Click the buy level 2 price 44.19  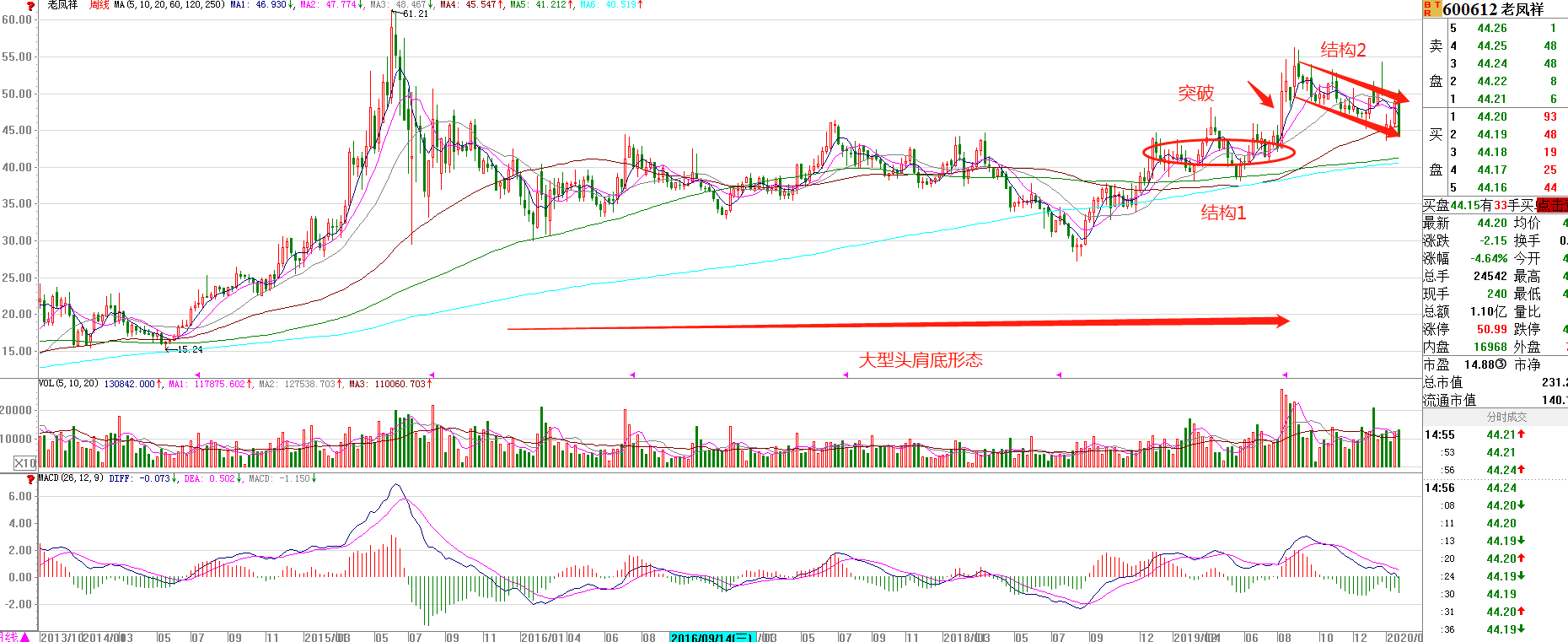coord(1492,134)
